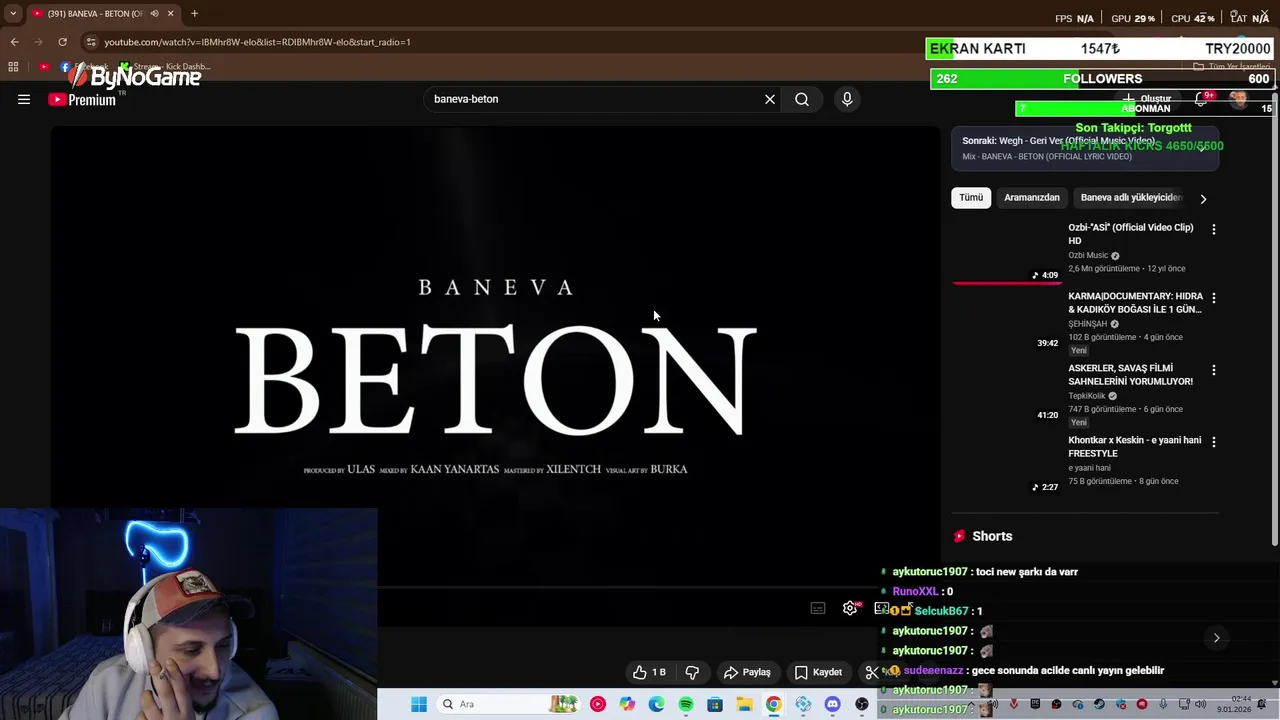Click the TepkiKolik channel name
1280x720 pixels.
1087,396
